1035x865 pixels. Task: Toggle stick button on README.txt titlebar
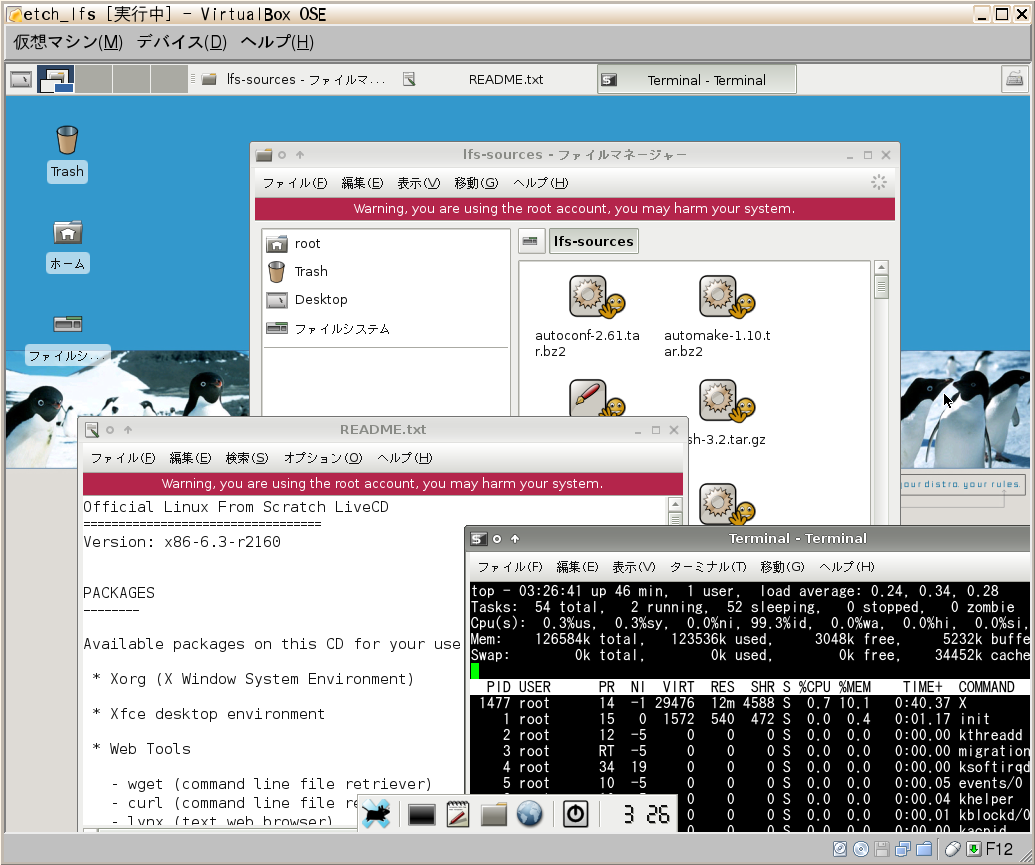[x=110, y=430]
